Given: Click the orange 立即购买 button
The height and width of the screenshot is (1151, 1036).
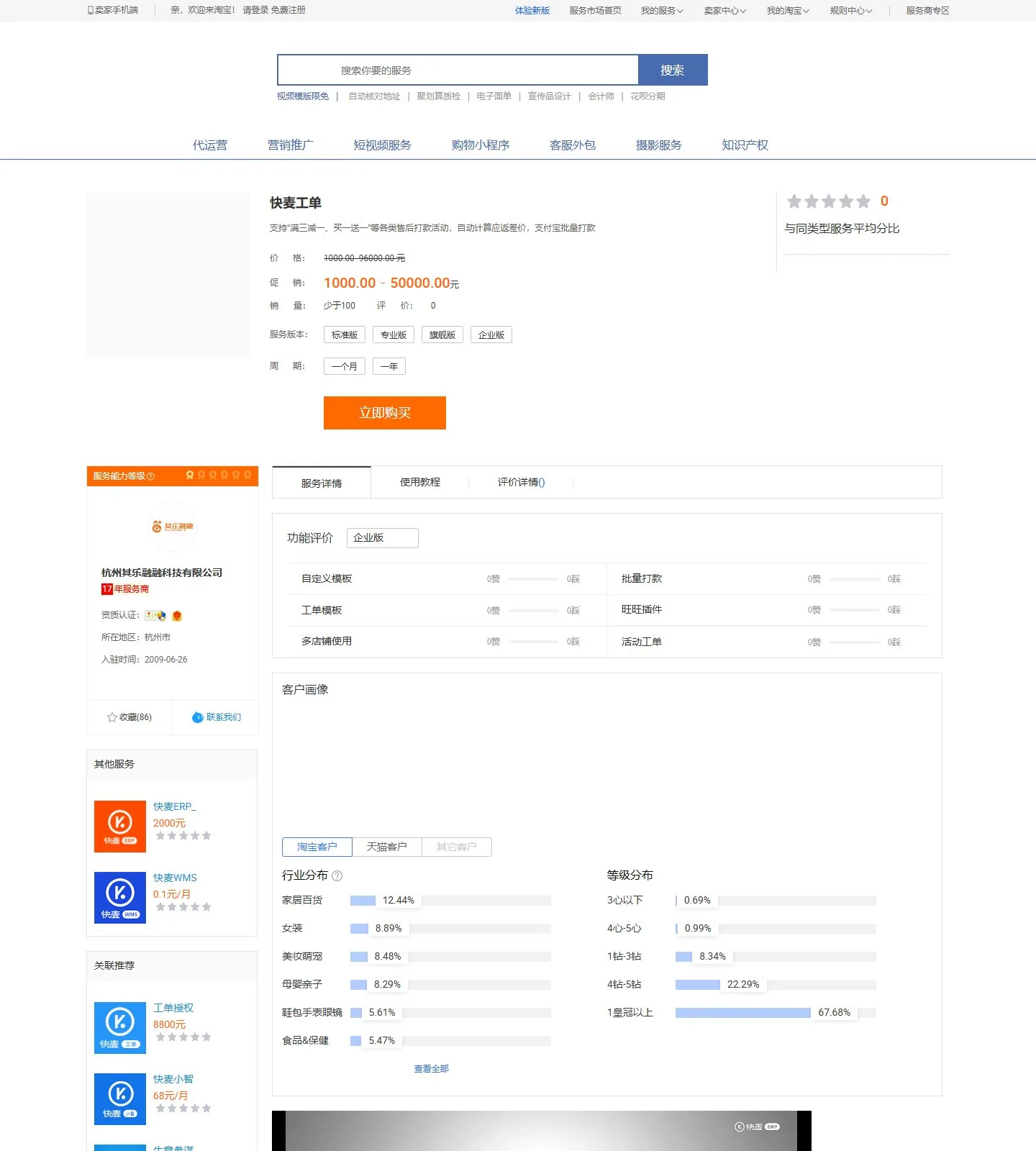Looking at the screenshot, I should 385,413.
